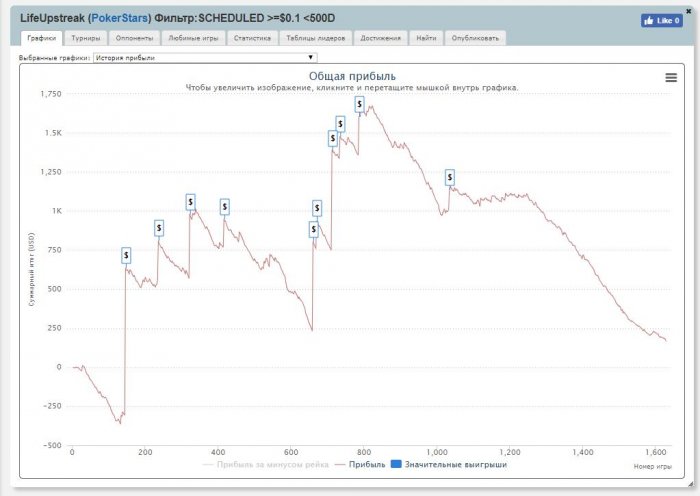This screenshot has height=496, width=700.
Task: Click the $ flag near game 1,035
Action: point(450,178)
